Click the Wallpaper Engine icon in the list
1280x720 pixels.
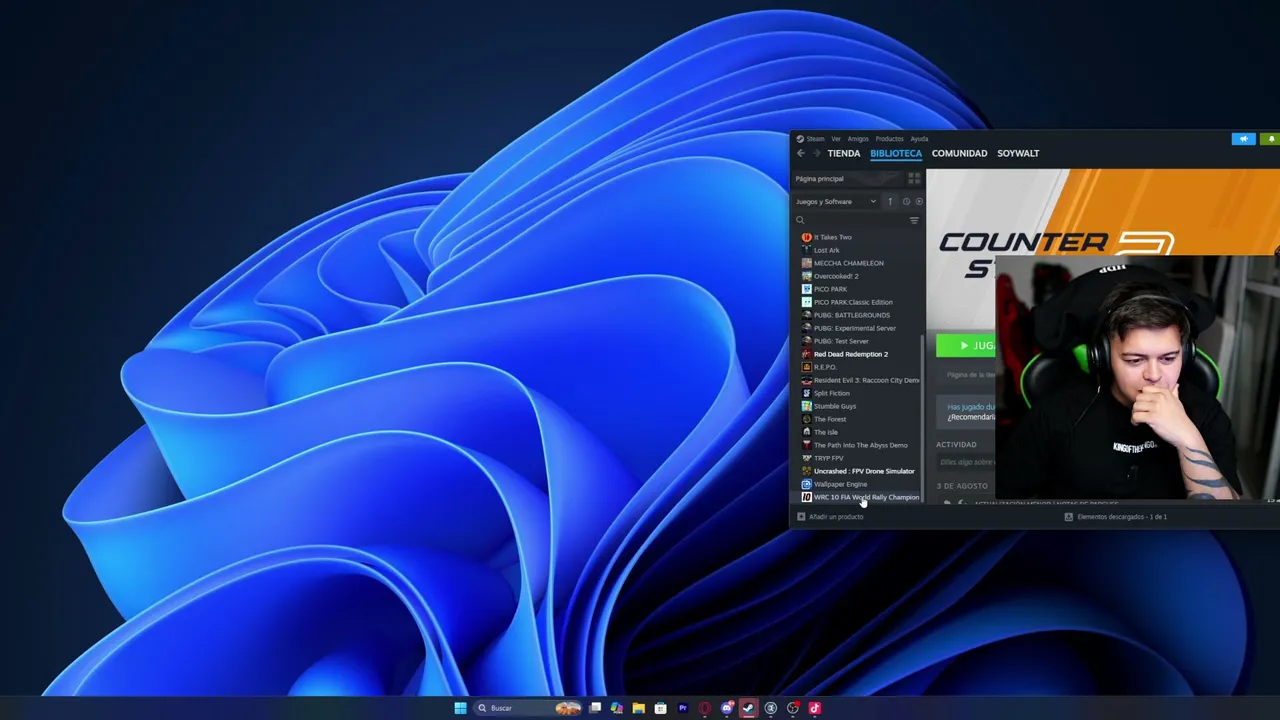(x=807, y=484)
